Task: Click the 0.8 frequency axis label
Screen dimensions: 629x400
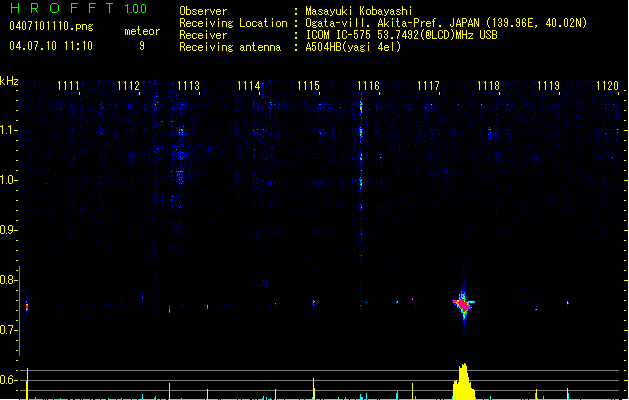Action: 8,280
